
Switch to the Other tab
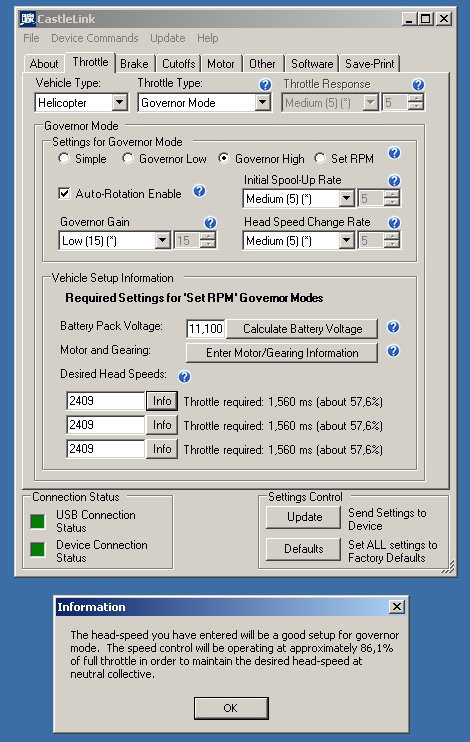(262, 63)
